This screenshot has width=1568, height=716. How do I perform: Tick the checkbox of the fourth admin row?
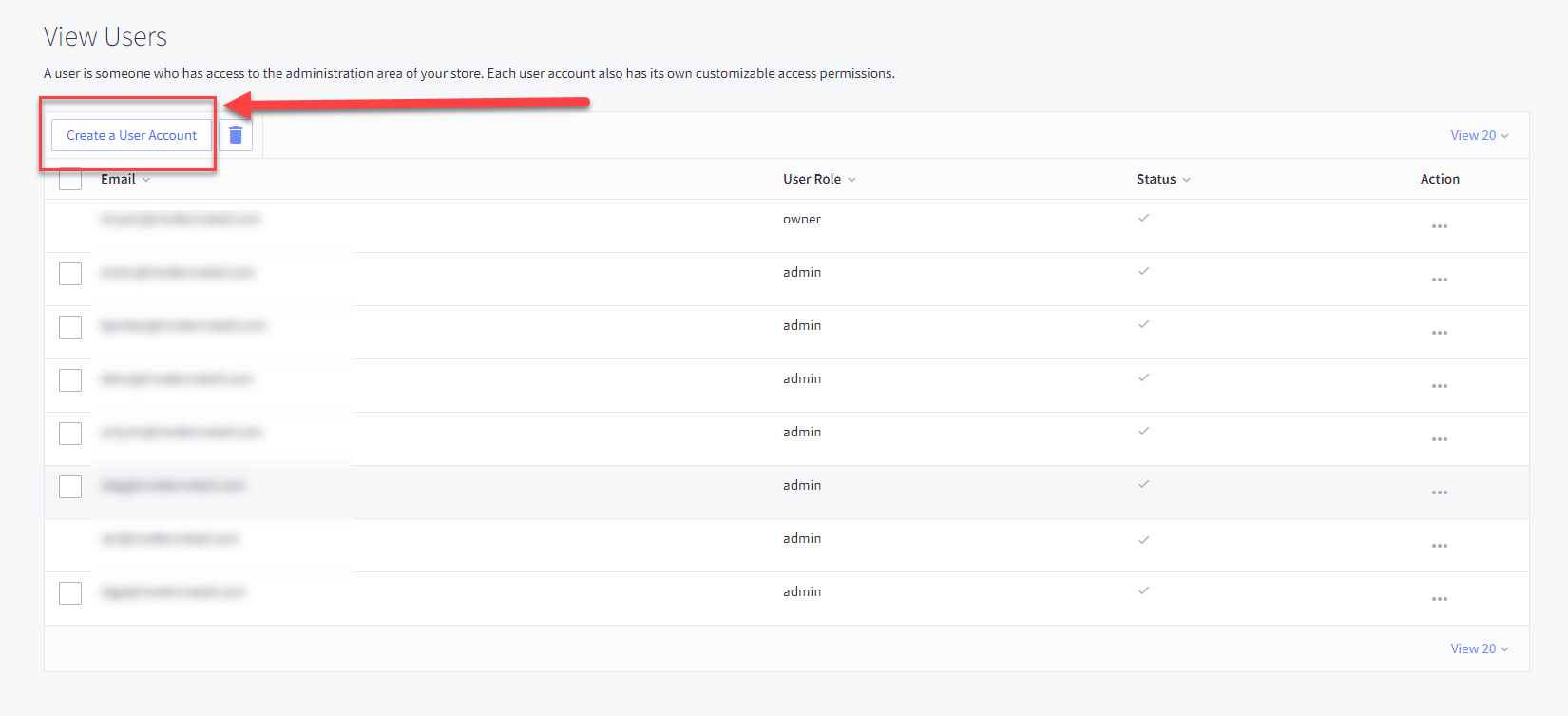(70, 434)
